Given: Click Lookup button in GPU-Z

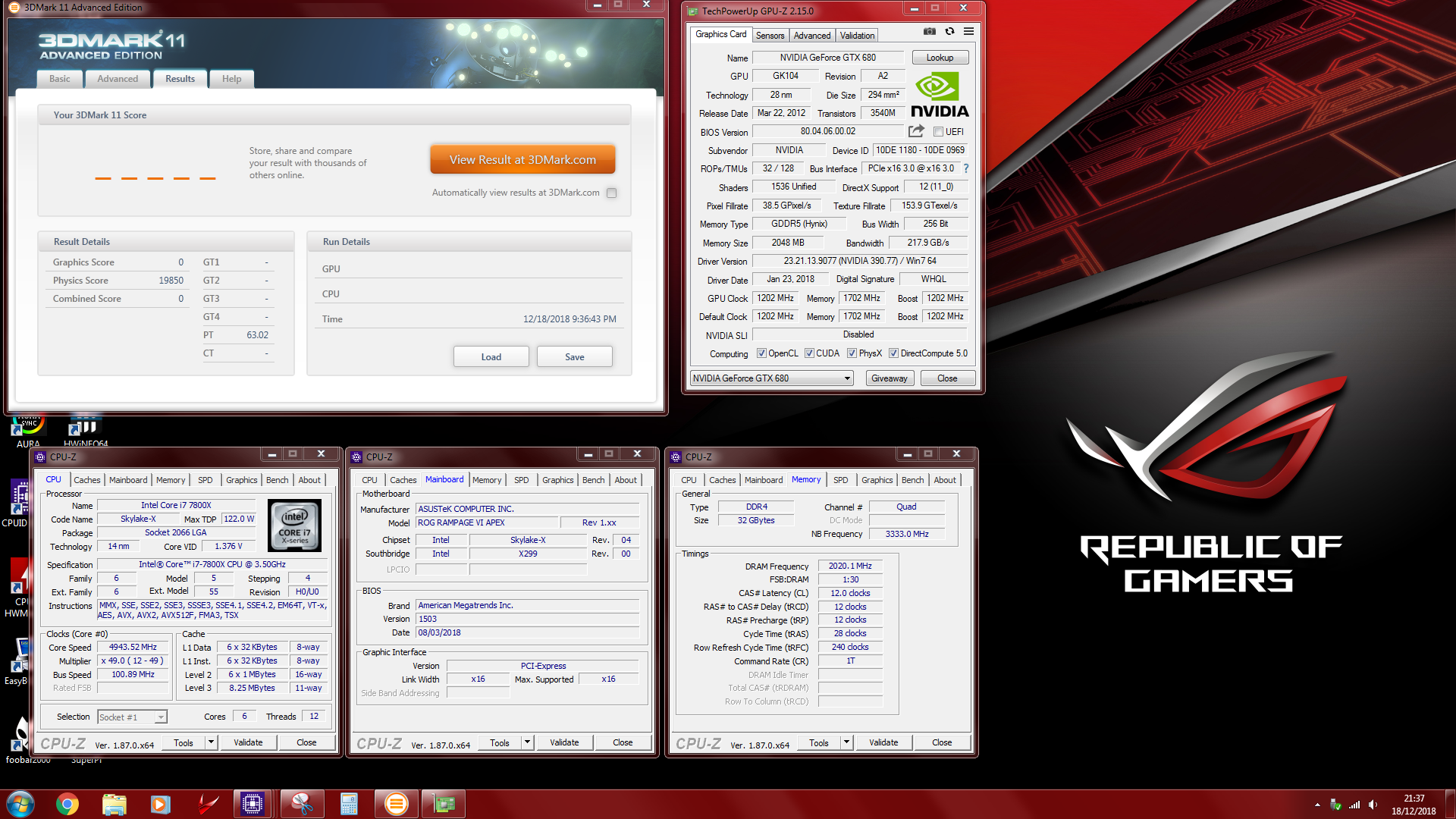Looking at the screenshot, I should coord(940,58).
